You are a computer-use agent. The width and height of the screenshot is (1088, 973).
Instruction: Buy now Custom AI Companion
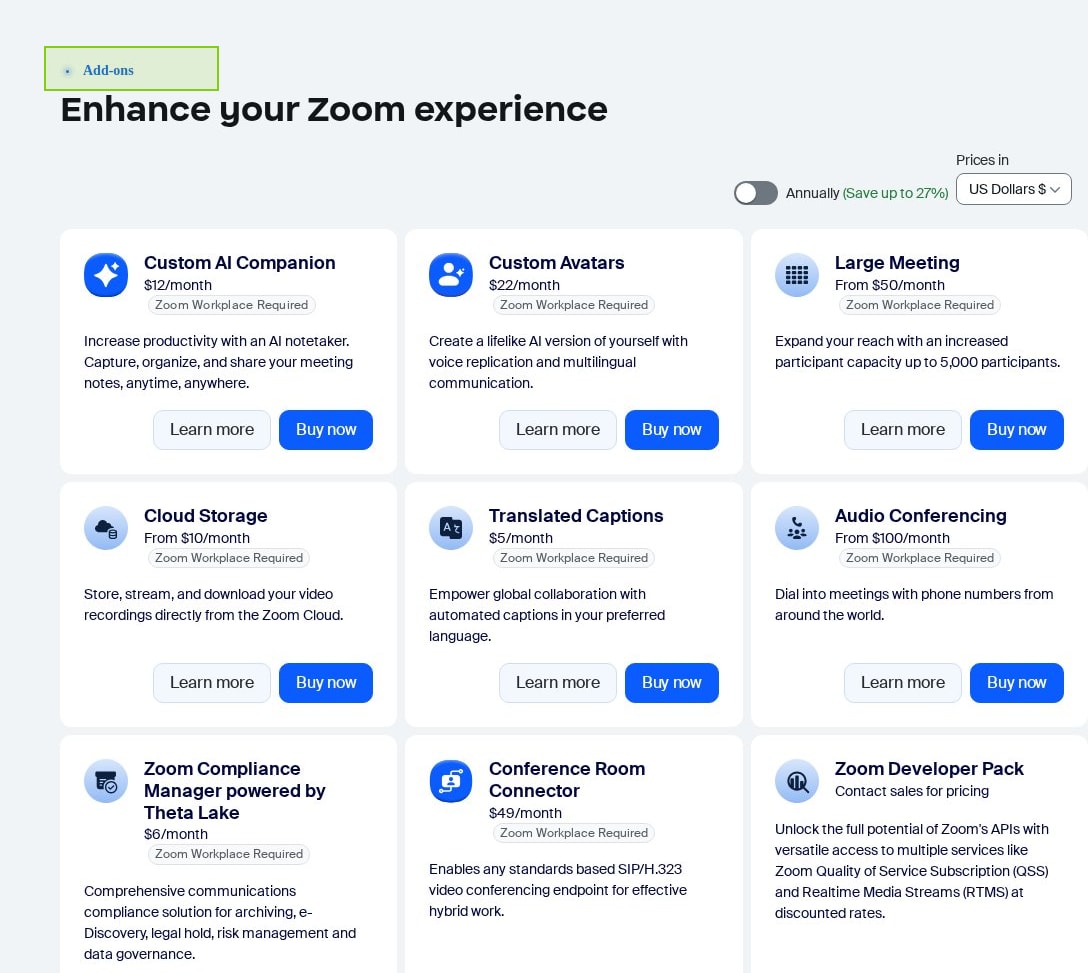326,430
